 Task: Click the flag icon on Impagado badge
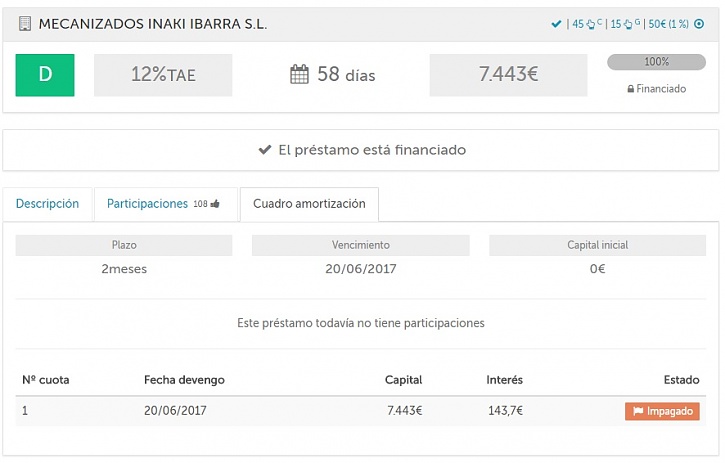point(638,411)
